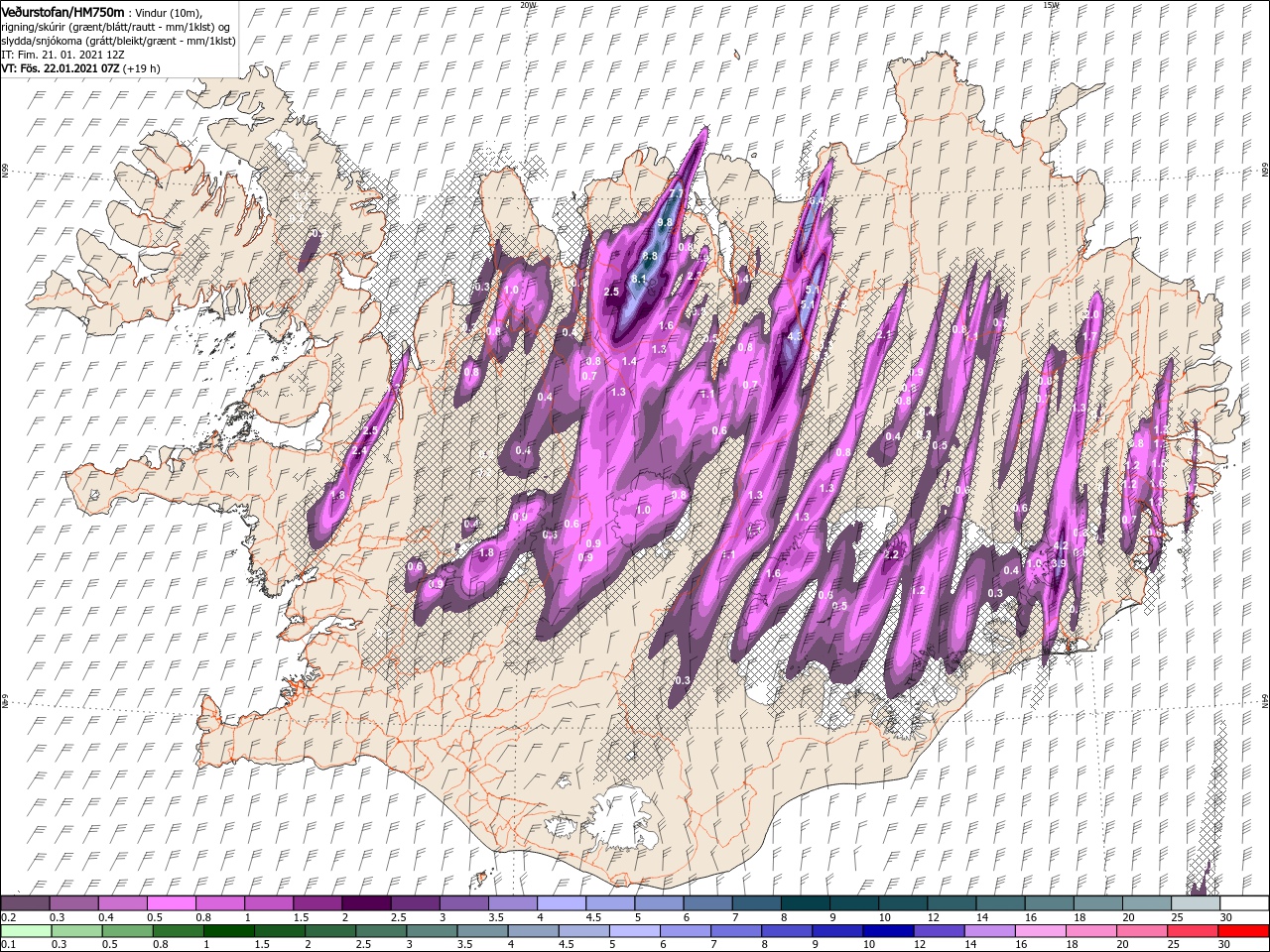Click the 2.4 snowfall value on map
1270x952 pixels.
click(x=359, y=451)
